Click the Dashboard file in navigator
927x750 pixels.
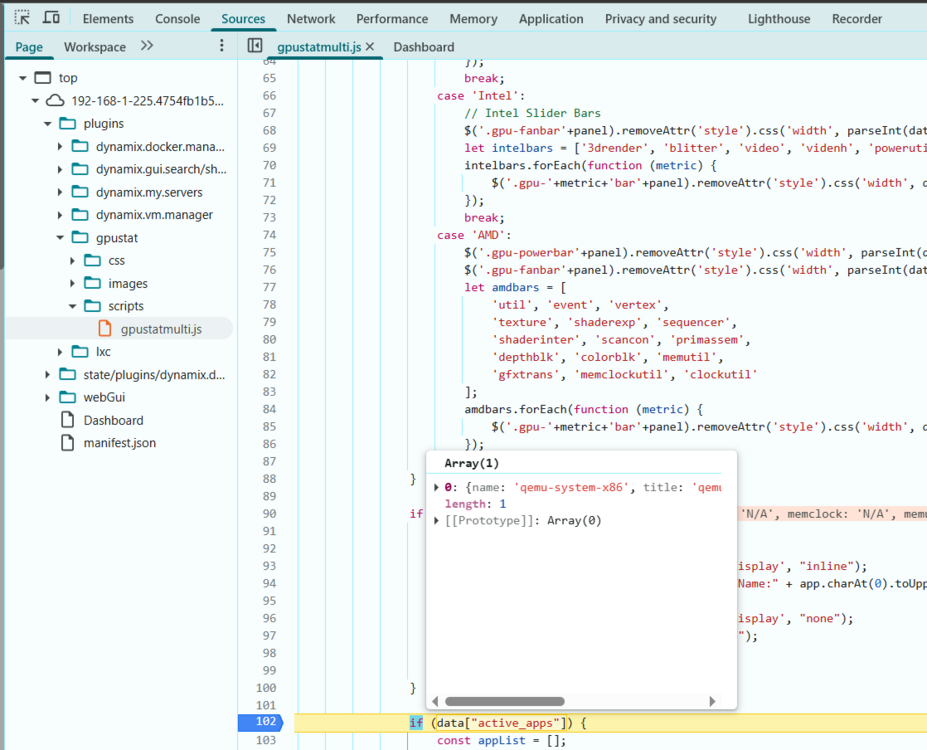tap(113, 420)
